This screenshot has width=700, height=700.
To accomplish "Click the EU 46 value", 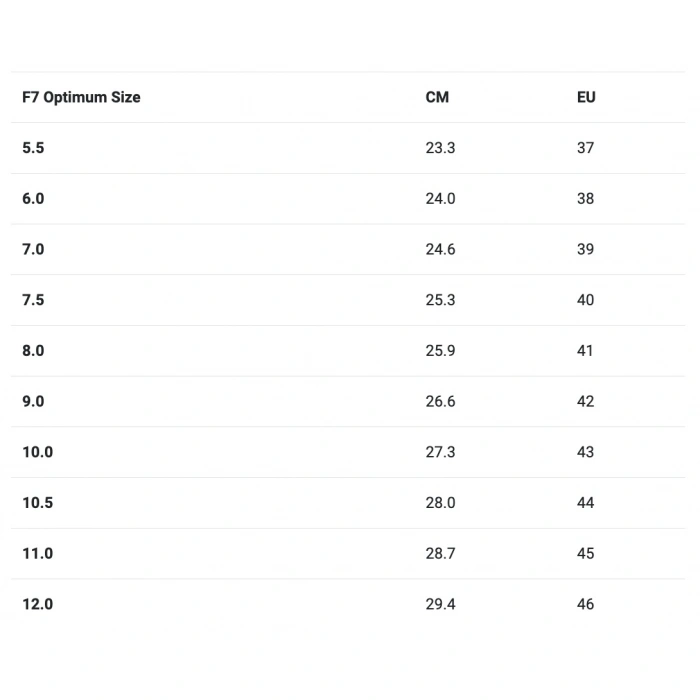I will coord(585,604).
